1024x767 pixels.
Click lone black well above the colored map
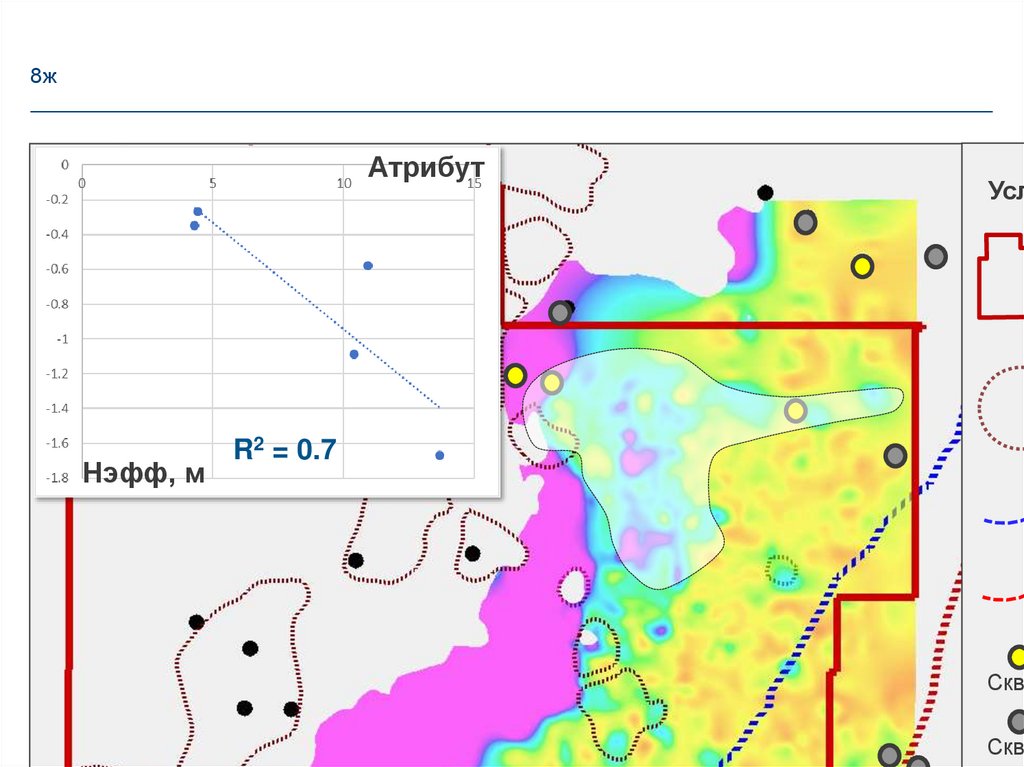point(765,193)
